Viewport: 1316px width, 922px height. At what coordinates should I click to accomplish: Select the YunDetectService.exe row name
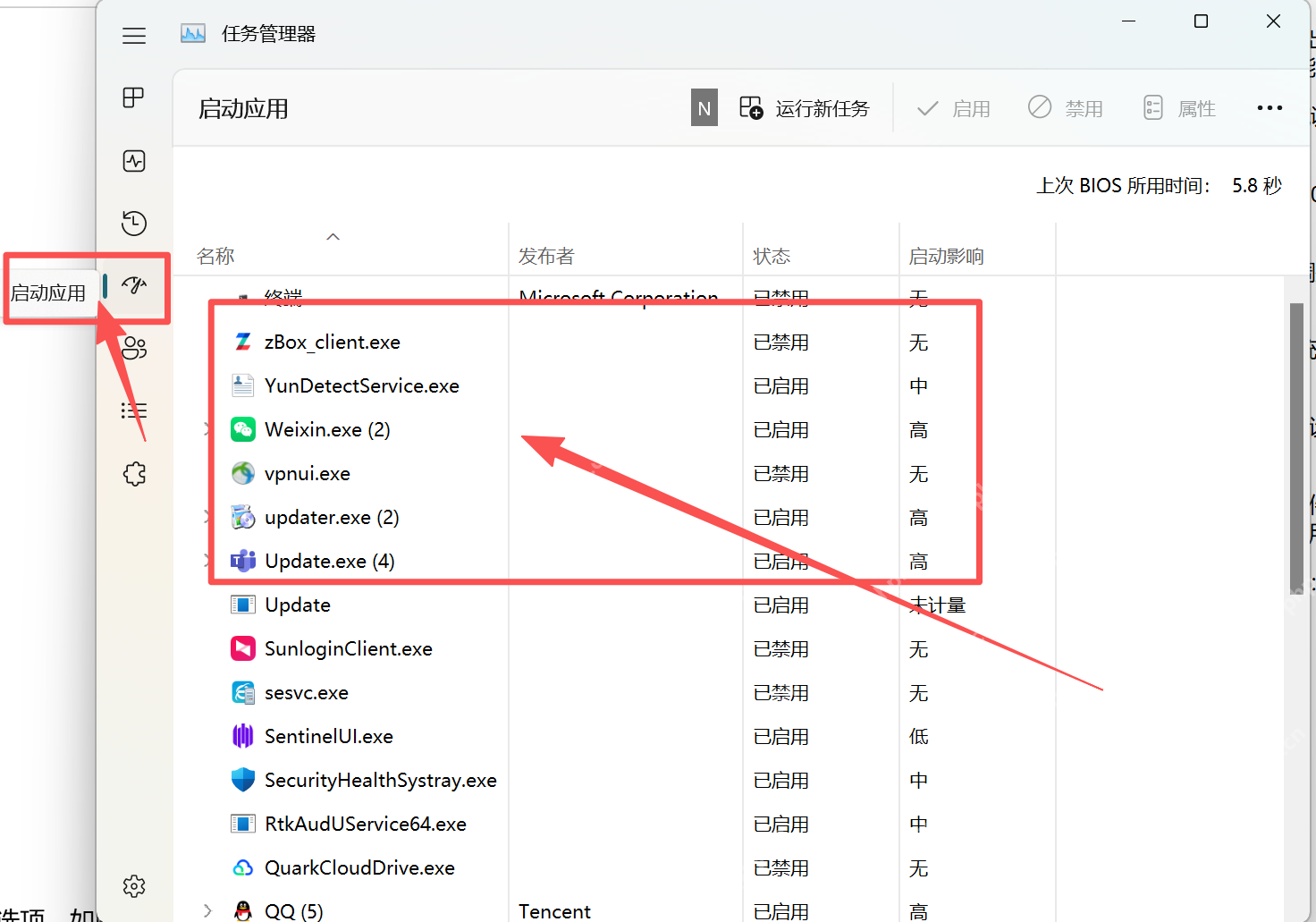362,385
